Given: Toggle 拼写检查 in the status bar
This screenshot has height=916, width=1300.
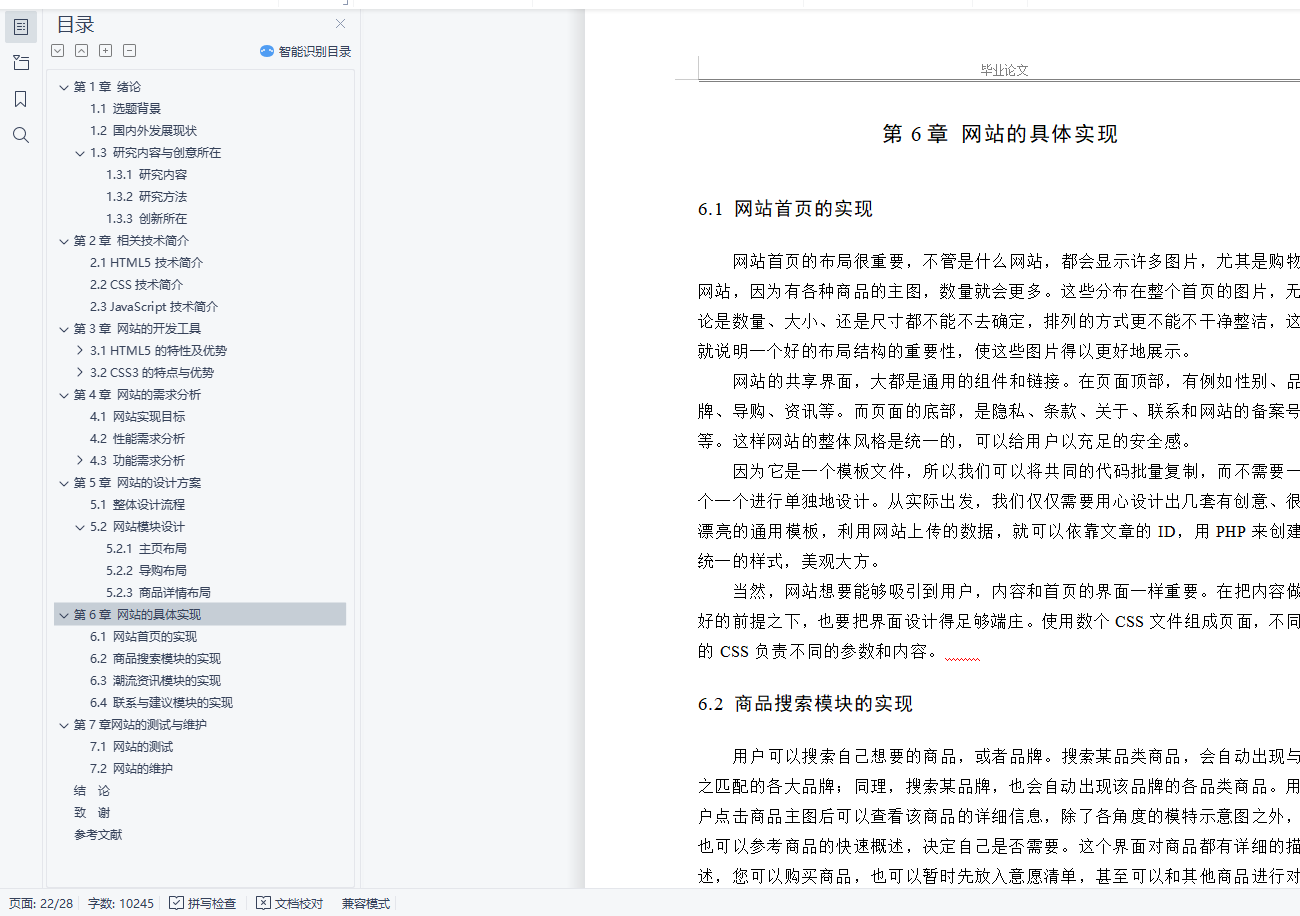Looking at the screenshot, I should pyautogui.click(x=203, y=903).
